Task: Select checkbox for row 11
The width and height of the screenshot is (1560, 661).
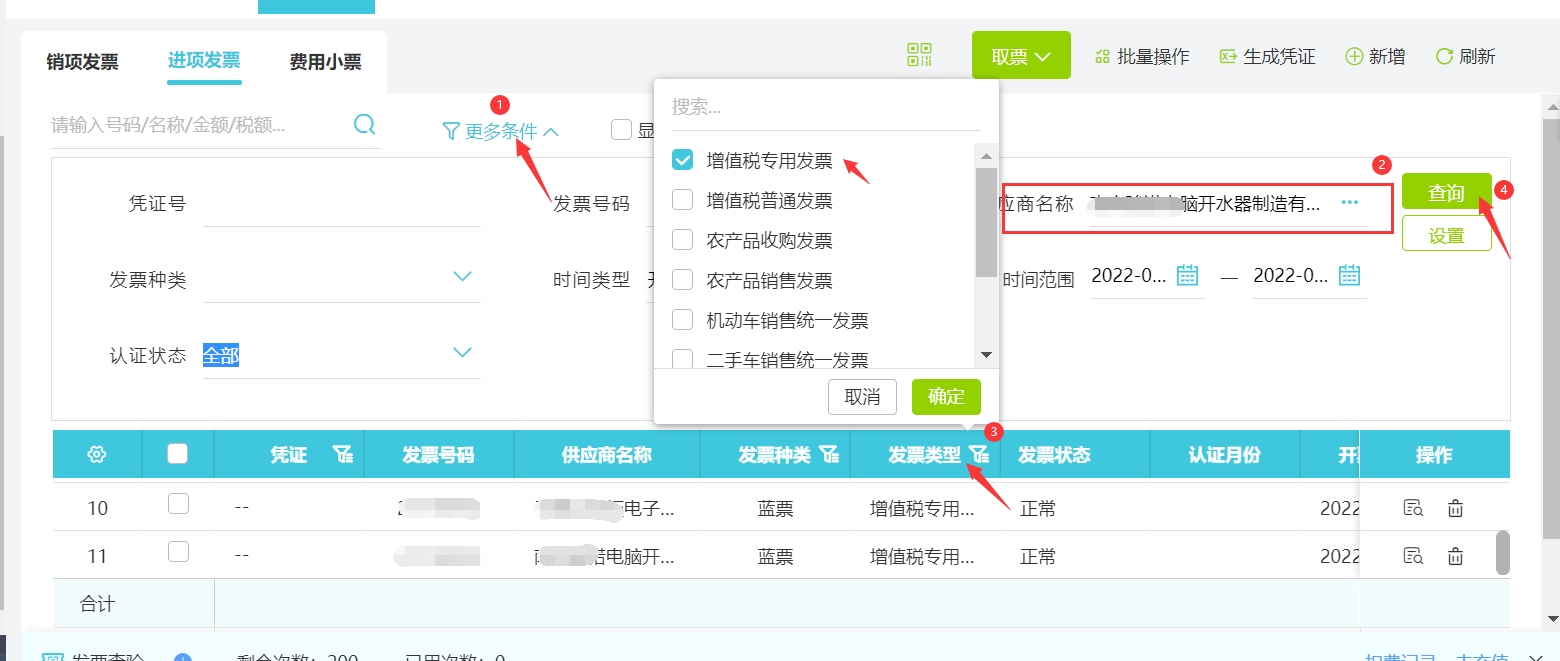Action: [178, 551]
